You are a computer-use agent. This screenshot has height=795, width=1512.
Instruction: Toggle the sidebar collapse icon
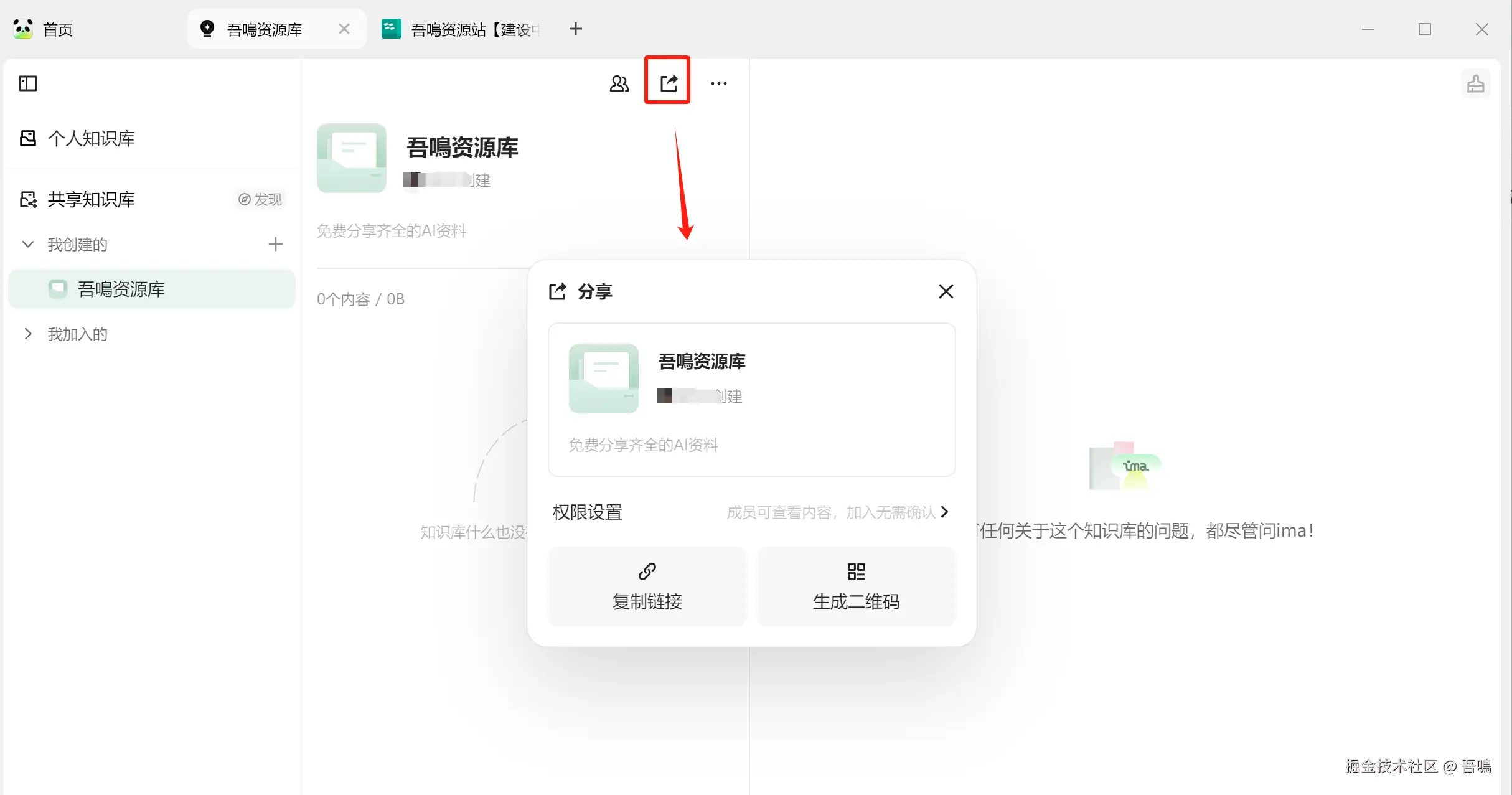point(28,83)
